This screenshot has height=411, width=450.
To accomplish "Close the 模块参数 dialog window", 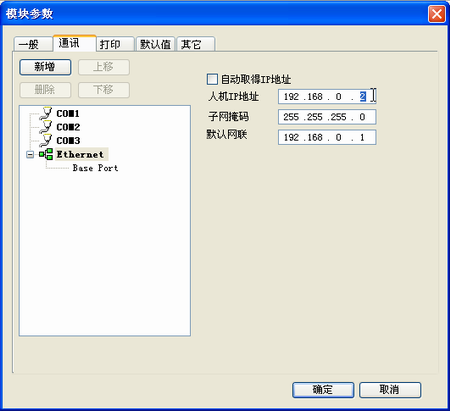I will click(437, 14).
